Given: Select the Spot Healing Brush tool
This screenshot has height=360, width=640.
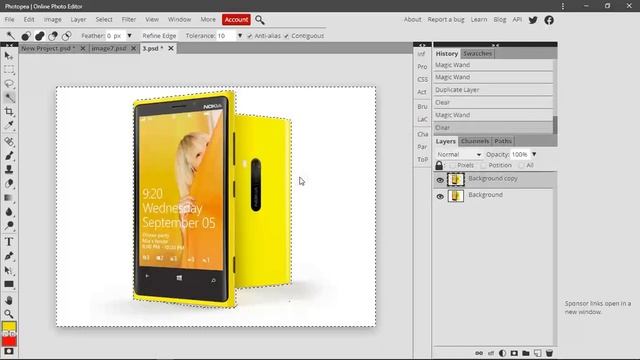Looking at the screenshot, I should tap(9, 142).
